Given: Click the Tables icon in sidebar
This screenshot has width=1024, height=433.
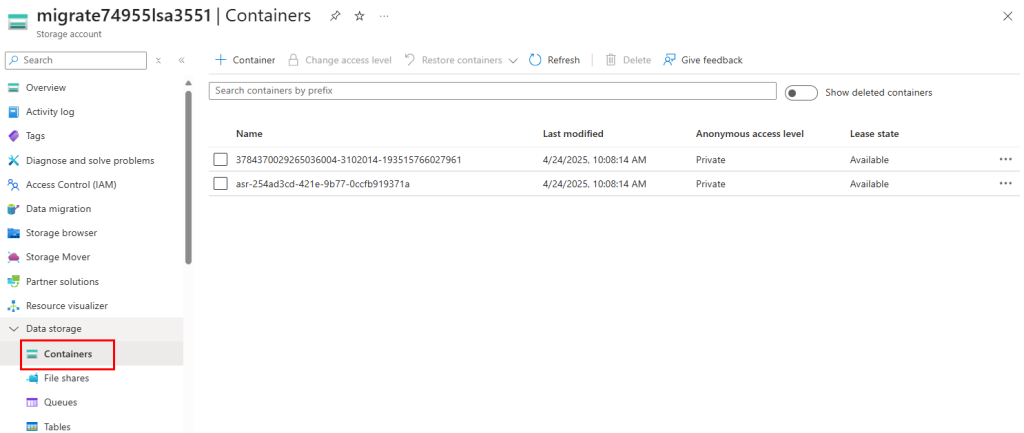Looking at the screenshot, I should pos(32,427).
